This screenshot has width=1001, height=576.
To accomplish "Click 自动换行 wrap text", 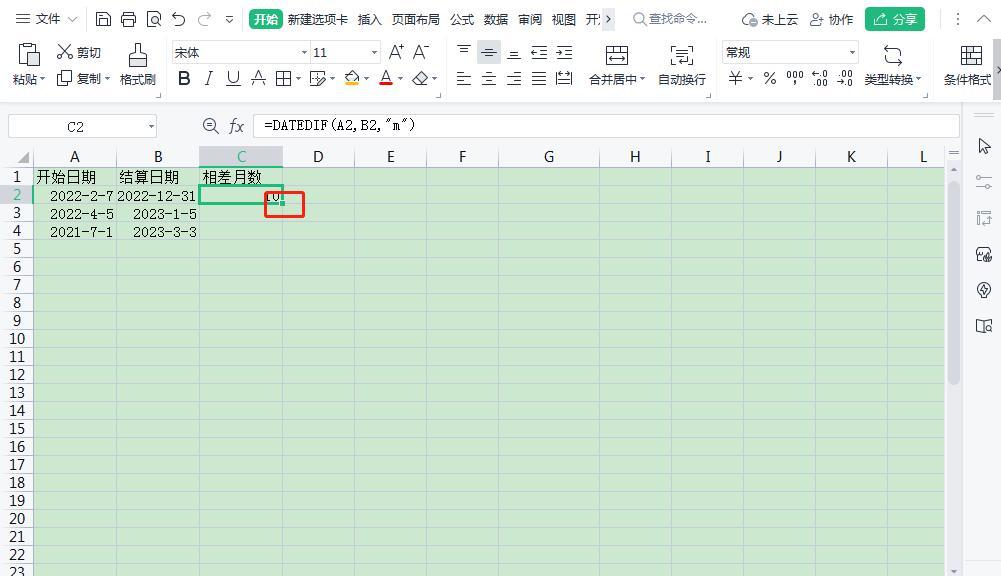I will coord(682,64).
